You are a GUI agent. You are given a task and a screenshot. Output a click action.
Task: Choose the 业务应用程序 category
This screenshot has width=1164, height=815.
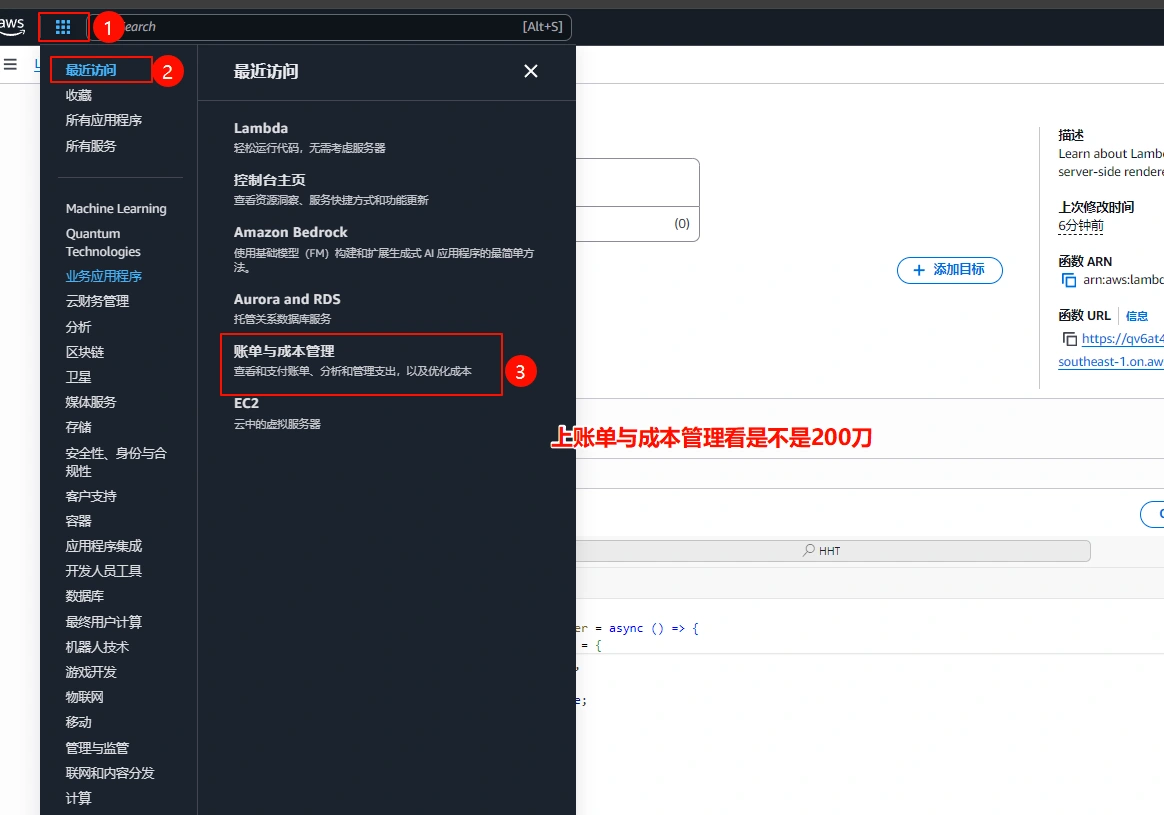click(104, 276)
